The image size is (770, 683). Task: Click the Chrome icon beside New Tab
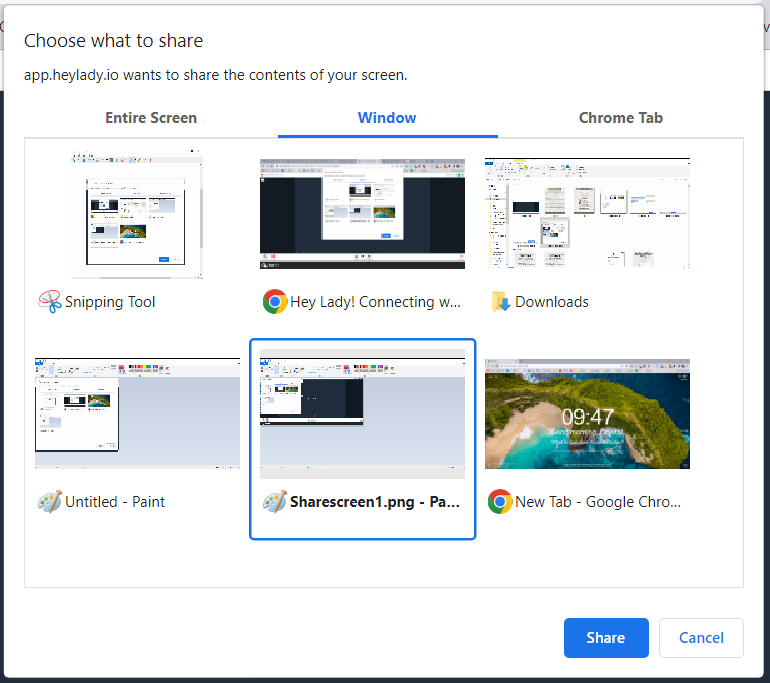coord(500,501)
